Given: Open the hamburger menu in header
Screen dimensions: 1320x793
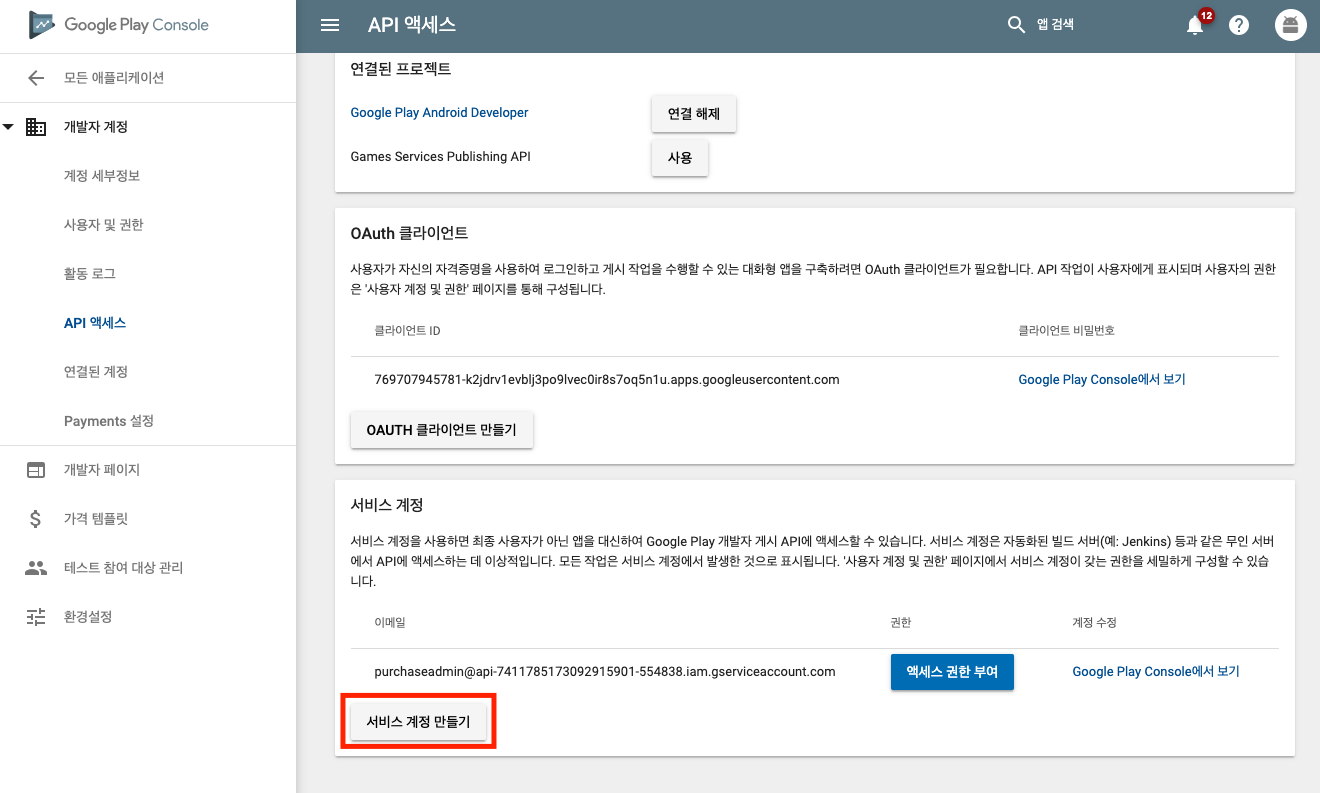Looking at the screenshot, I should pos(330,25).
